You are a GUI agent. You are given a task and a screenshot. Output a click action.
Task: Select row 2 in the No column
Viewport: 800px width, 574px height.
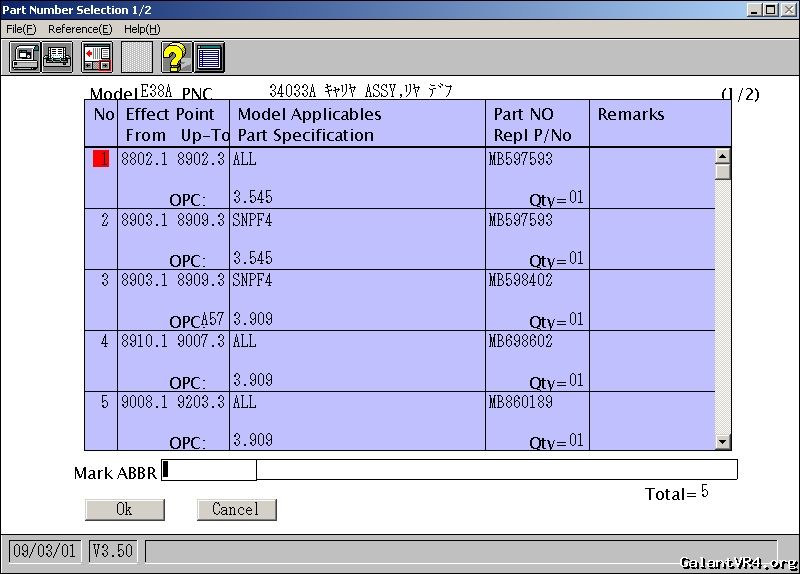click(103, 220)
